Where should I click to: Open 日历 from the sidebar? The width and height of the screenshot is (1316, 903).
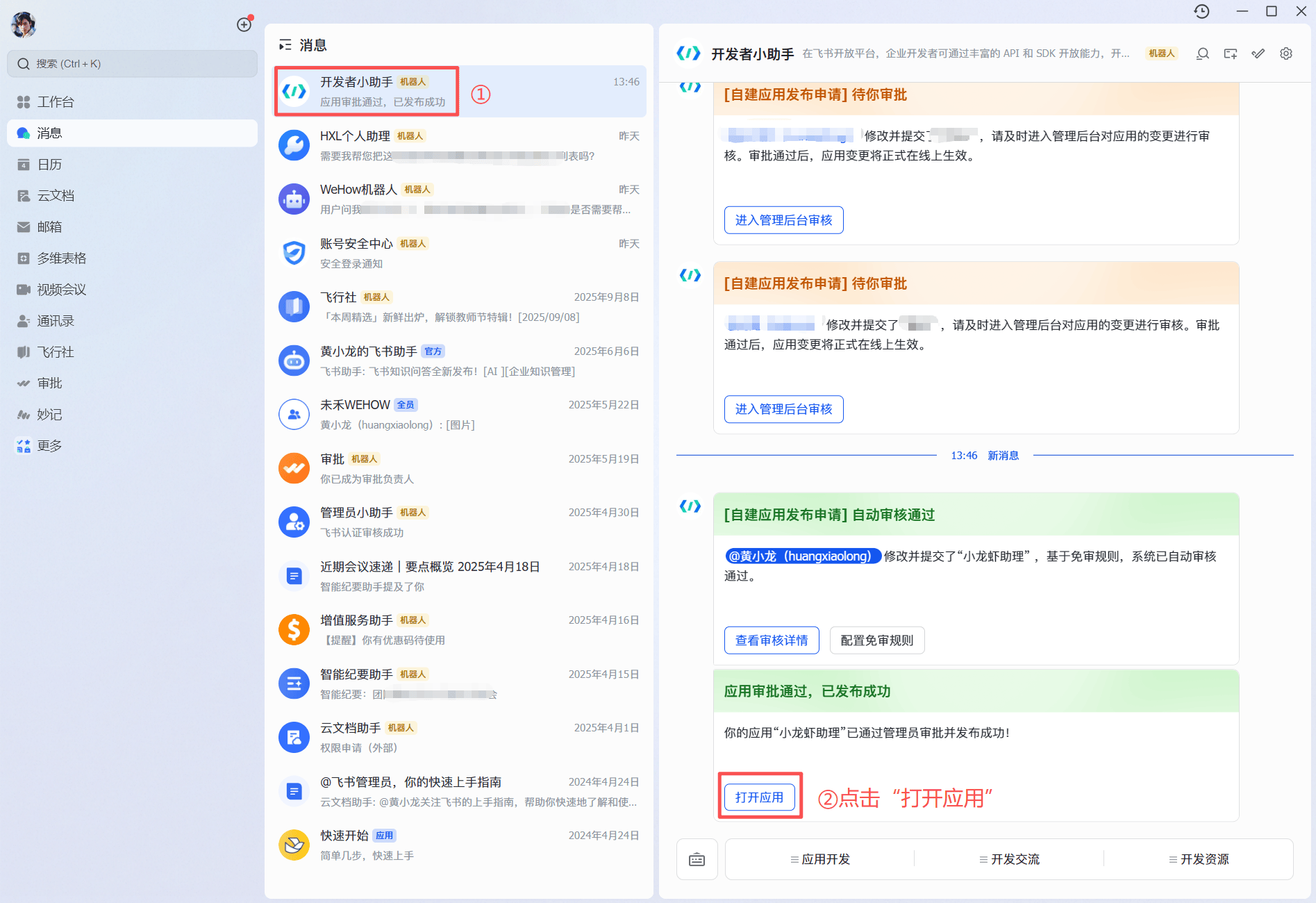point(50,164)
